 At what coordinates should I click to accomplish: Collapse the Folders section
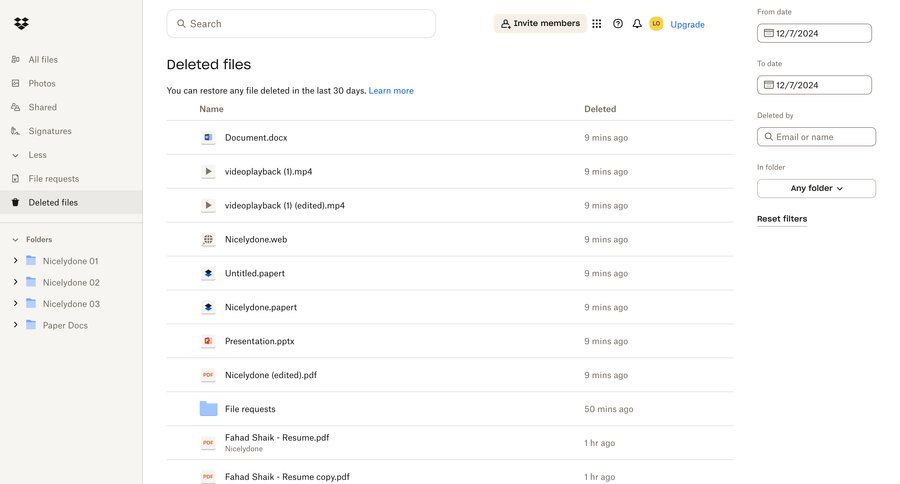pos(15,239)
